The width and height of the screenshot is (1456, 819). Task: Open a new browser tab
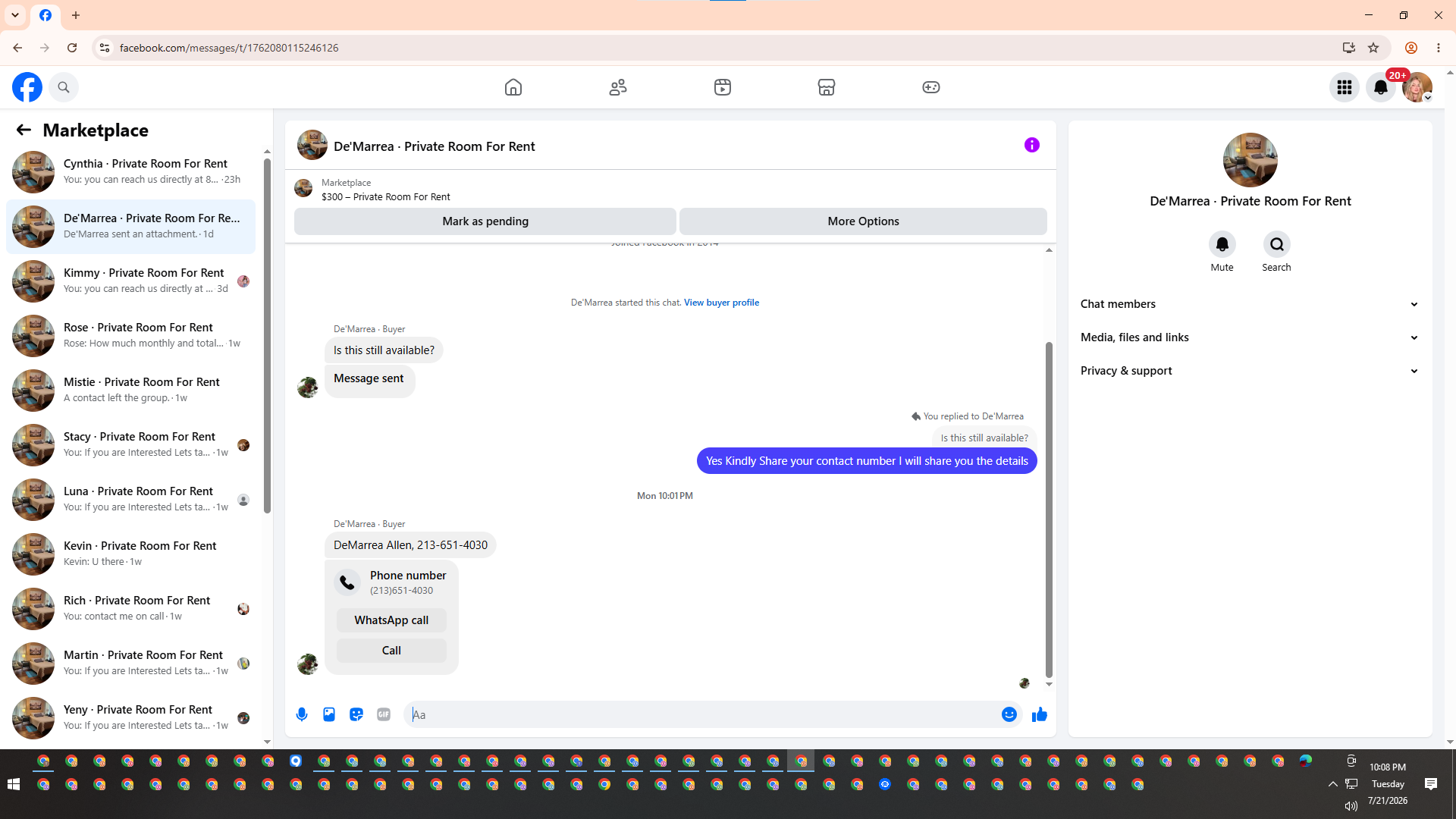[76, 15]
